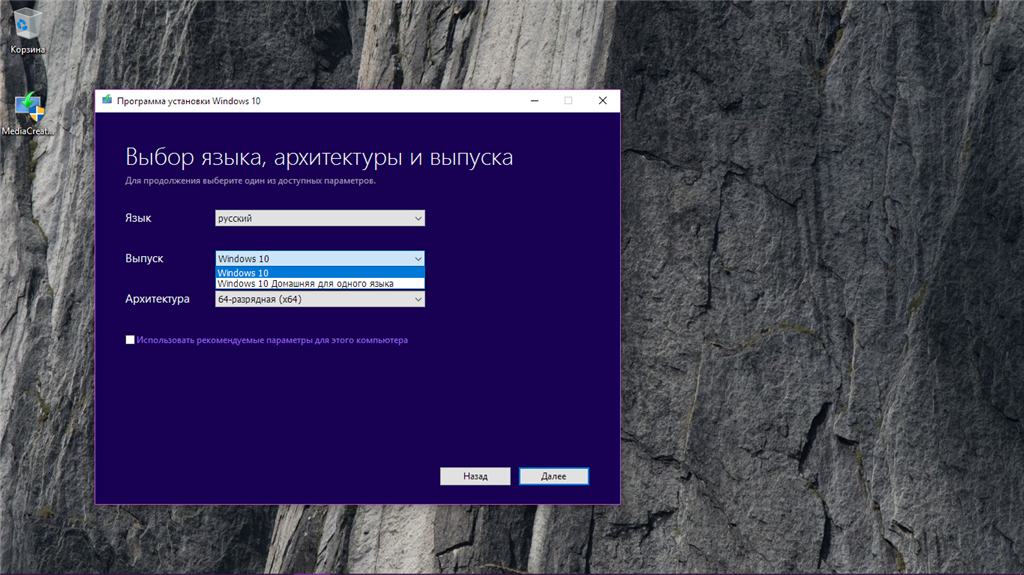Select the MediaCreationTool desktop icon
This screenshot has height=575, width=1024.
pos(28,114)
